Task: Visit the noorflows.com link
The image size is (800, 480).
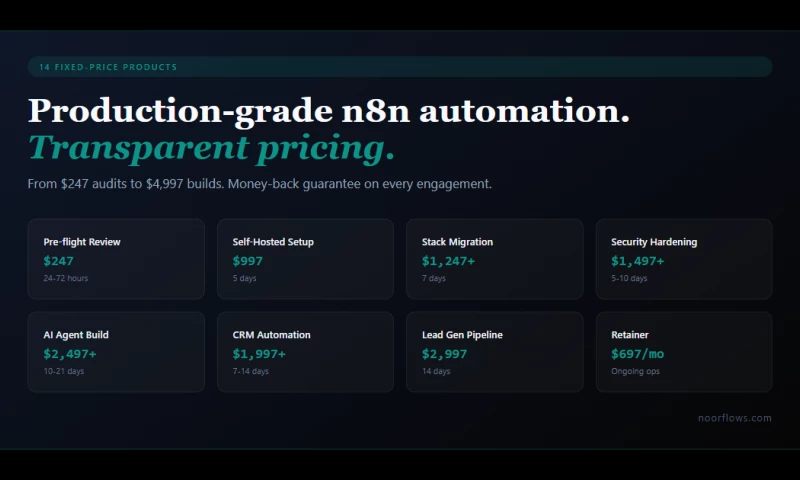Action: (x=735, y=418)
